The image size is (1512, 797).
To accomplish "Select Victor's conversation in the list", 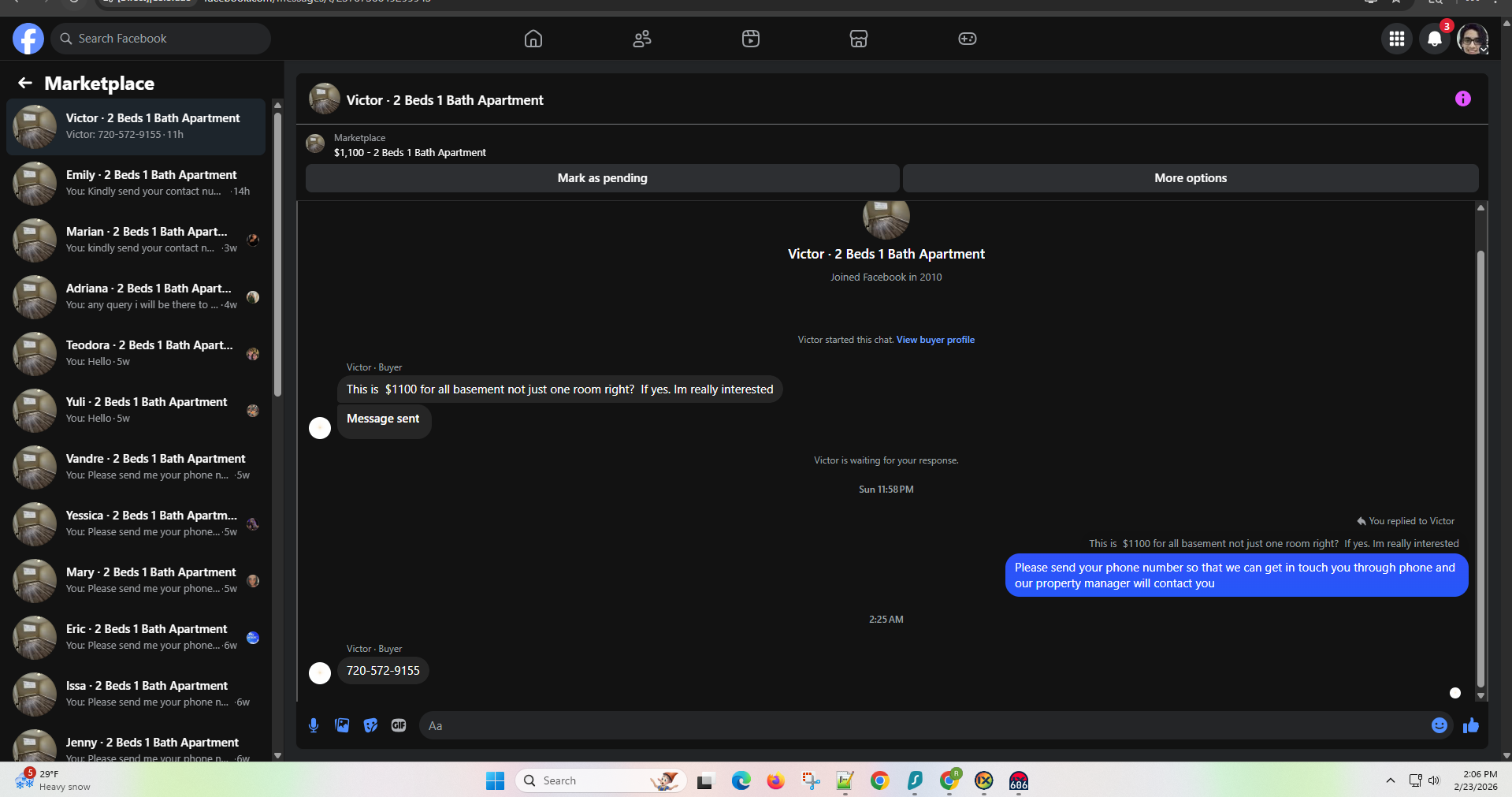I will click(136, 126).
